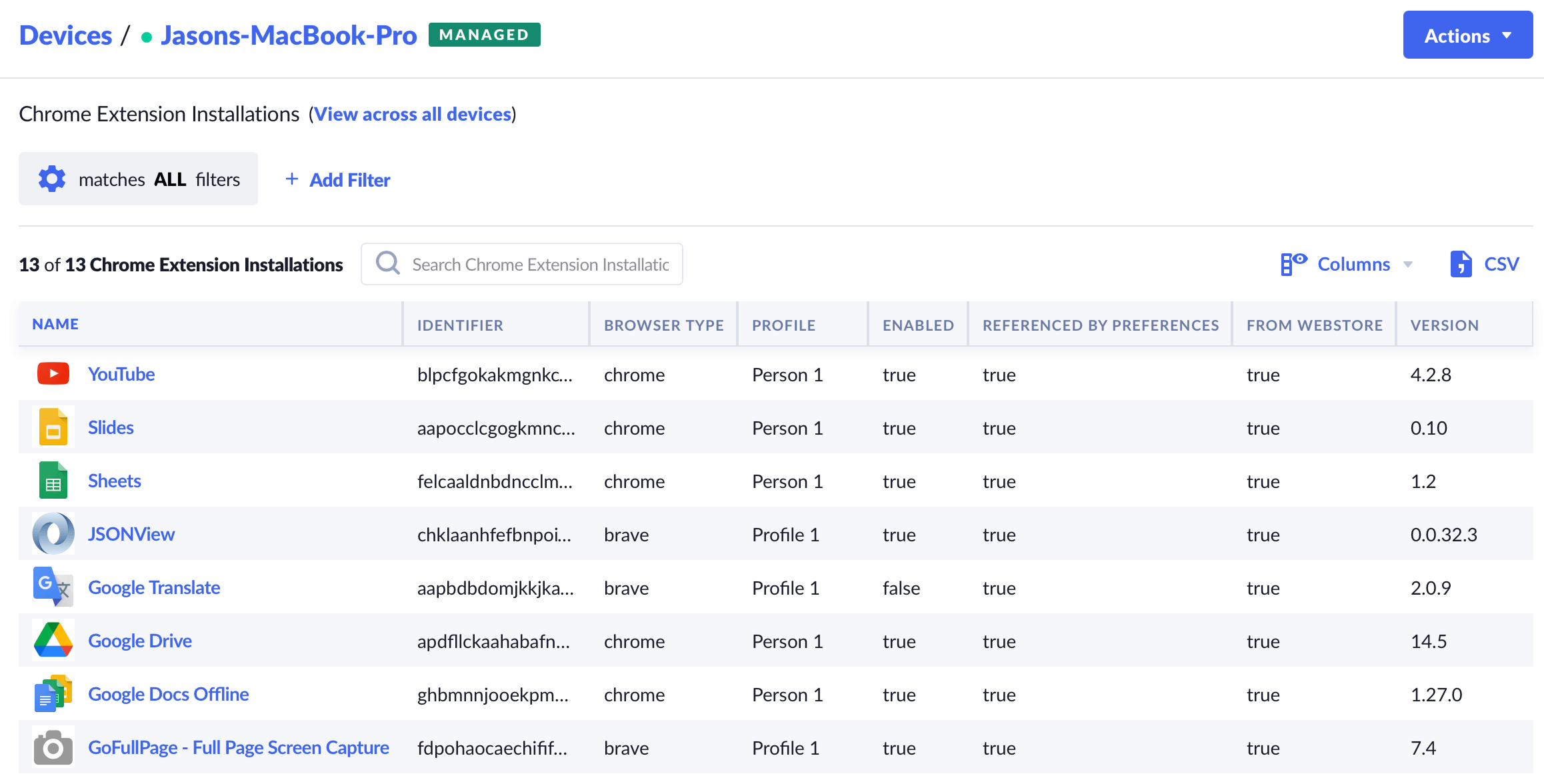Screen dimensions: 1544x784
Task: Sort by the Name column header
Action: click(55, 325)
